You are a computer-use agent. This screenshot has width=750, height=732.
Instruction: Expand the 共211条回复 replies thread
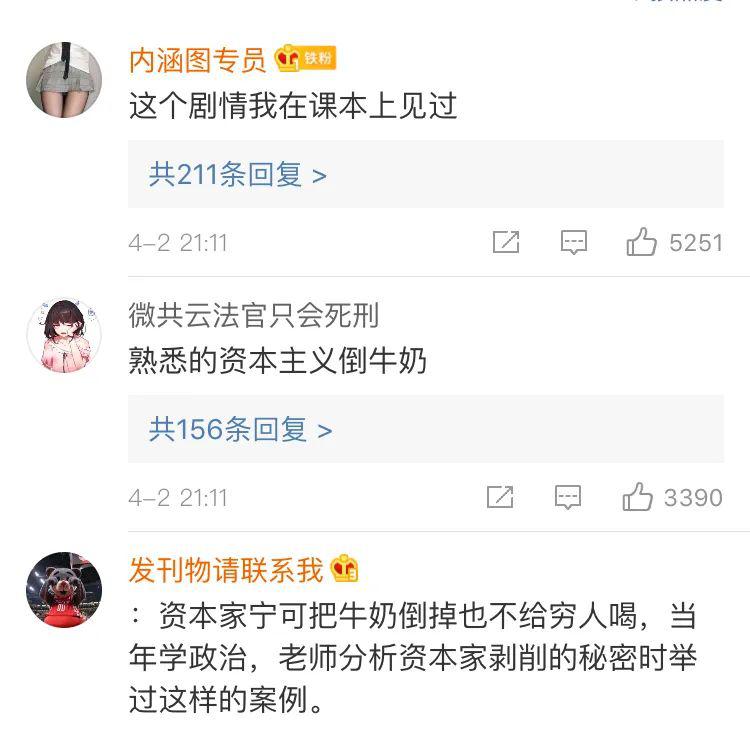[425, 174]
